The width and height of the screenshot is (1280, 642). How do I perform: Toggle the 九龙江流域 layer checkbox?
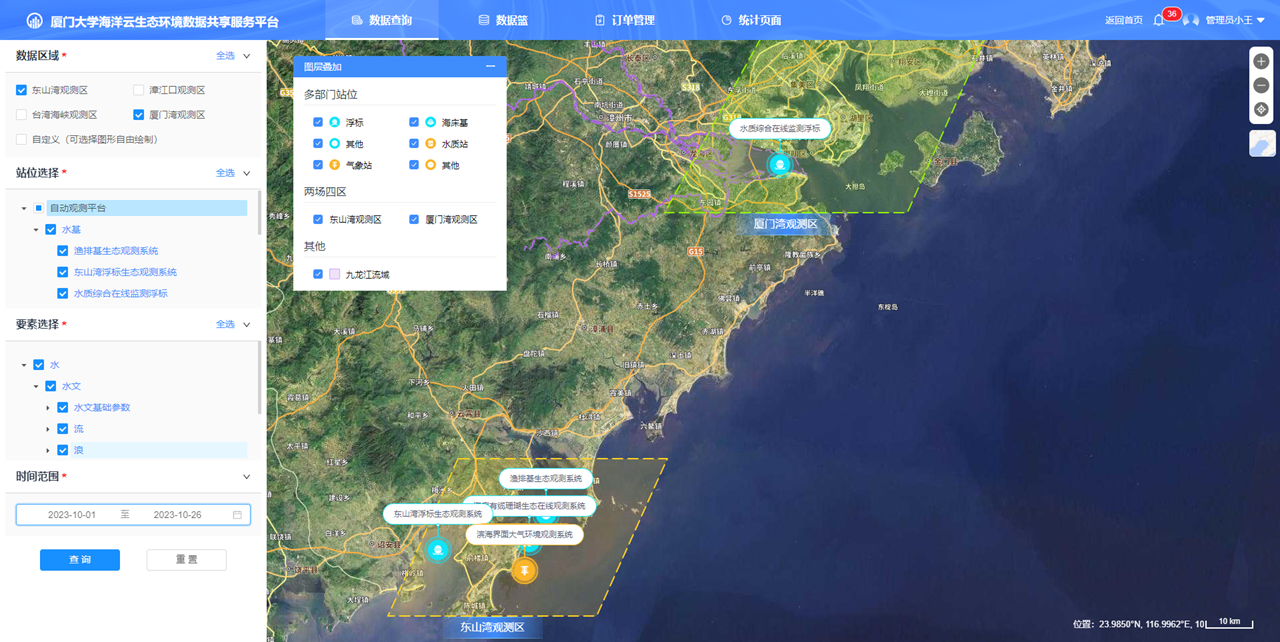(x=318, y=274)
